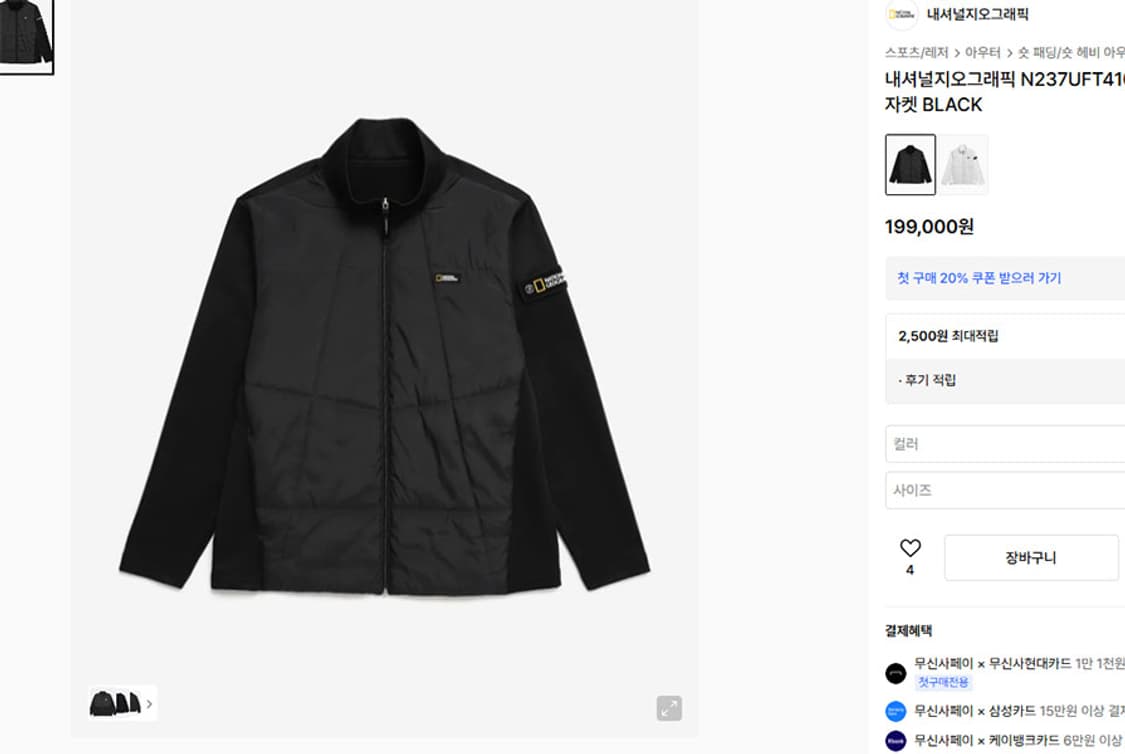Viewport: 1125px width, 754px height.
Task: Open the 아우터 breadcrumb category
Action: [982, 52]
